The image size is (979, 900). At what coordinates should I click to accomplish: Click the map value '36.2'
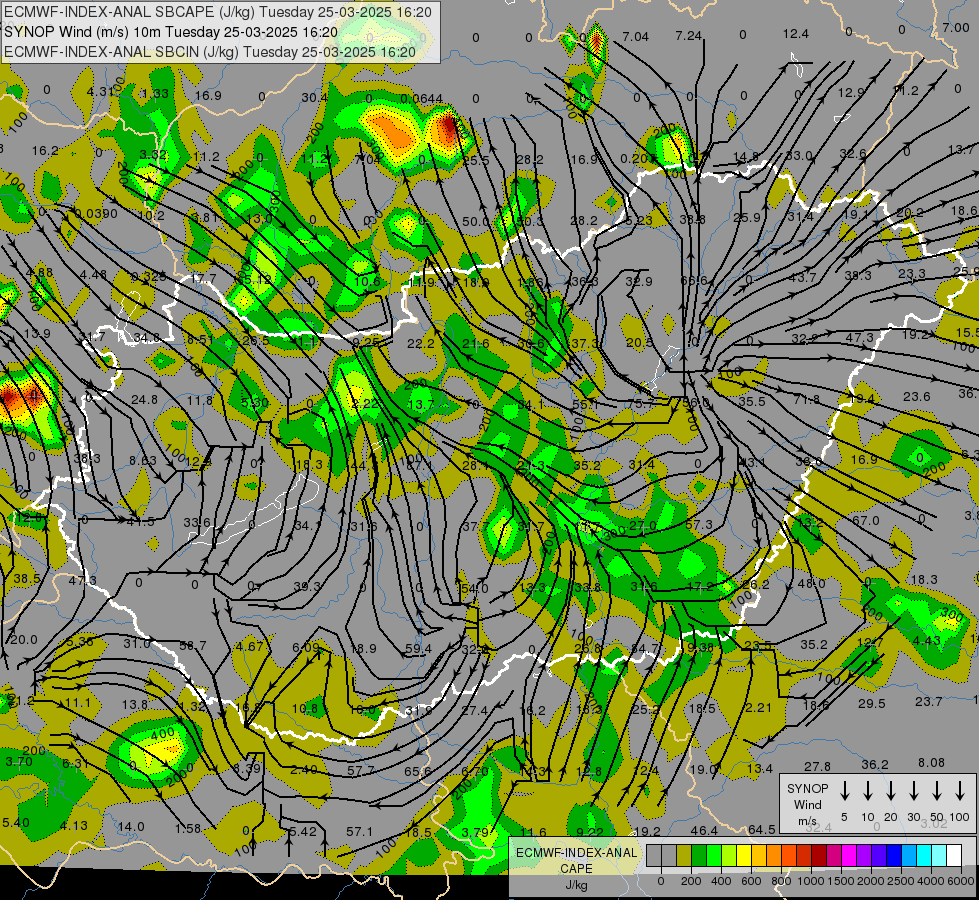pyautogui.click(x=875, y=764)
